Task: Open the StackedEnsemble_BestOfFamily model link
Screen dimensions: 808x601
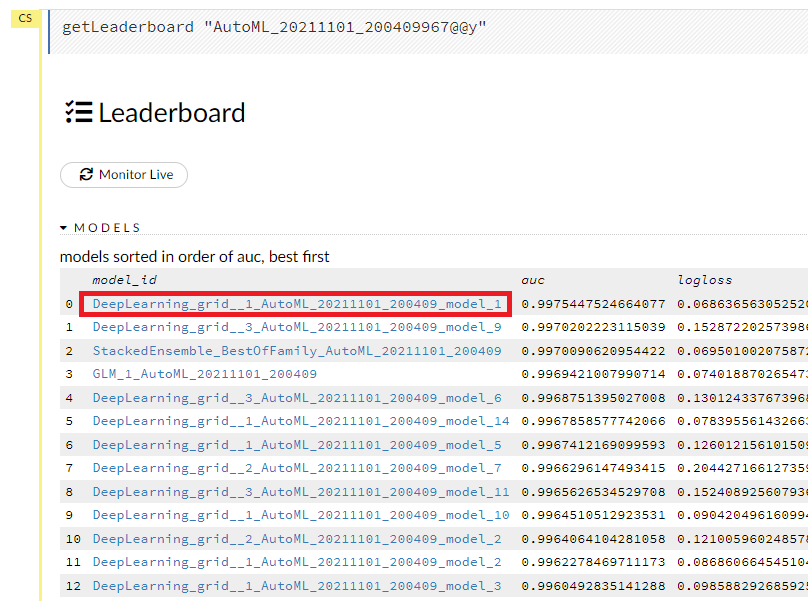Action: point(297,351)
